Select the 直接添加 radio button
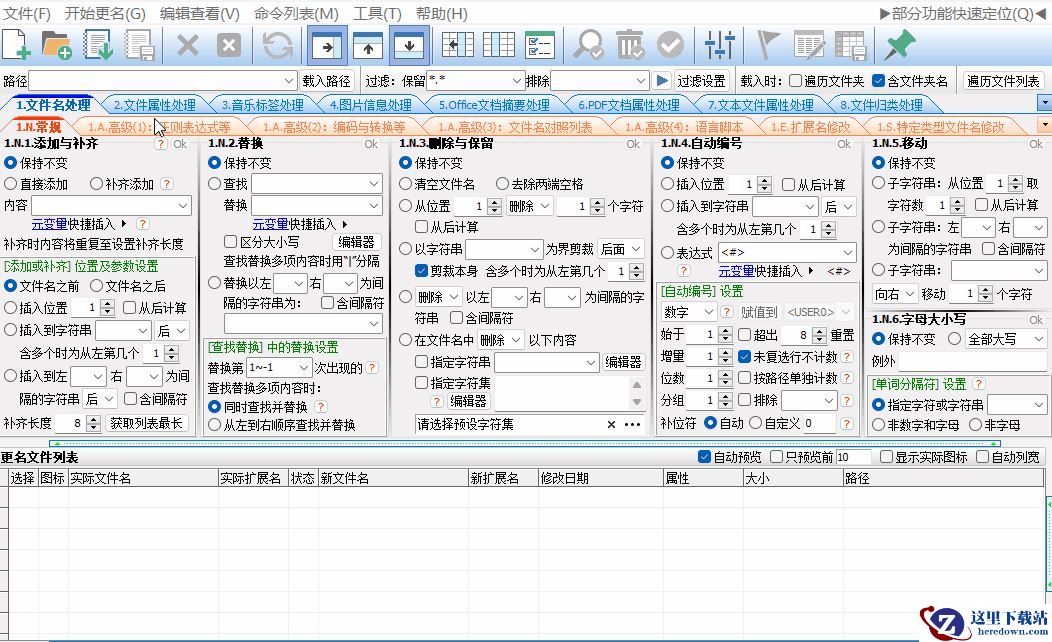Image resolution: width=1052 pixels, height=642 pixels. pos(11,184)
